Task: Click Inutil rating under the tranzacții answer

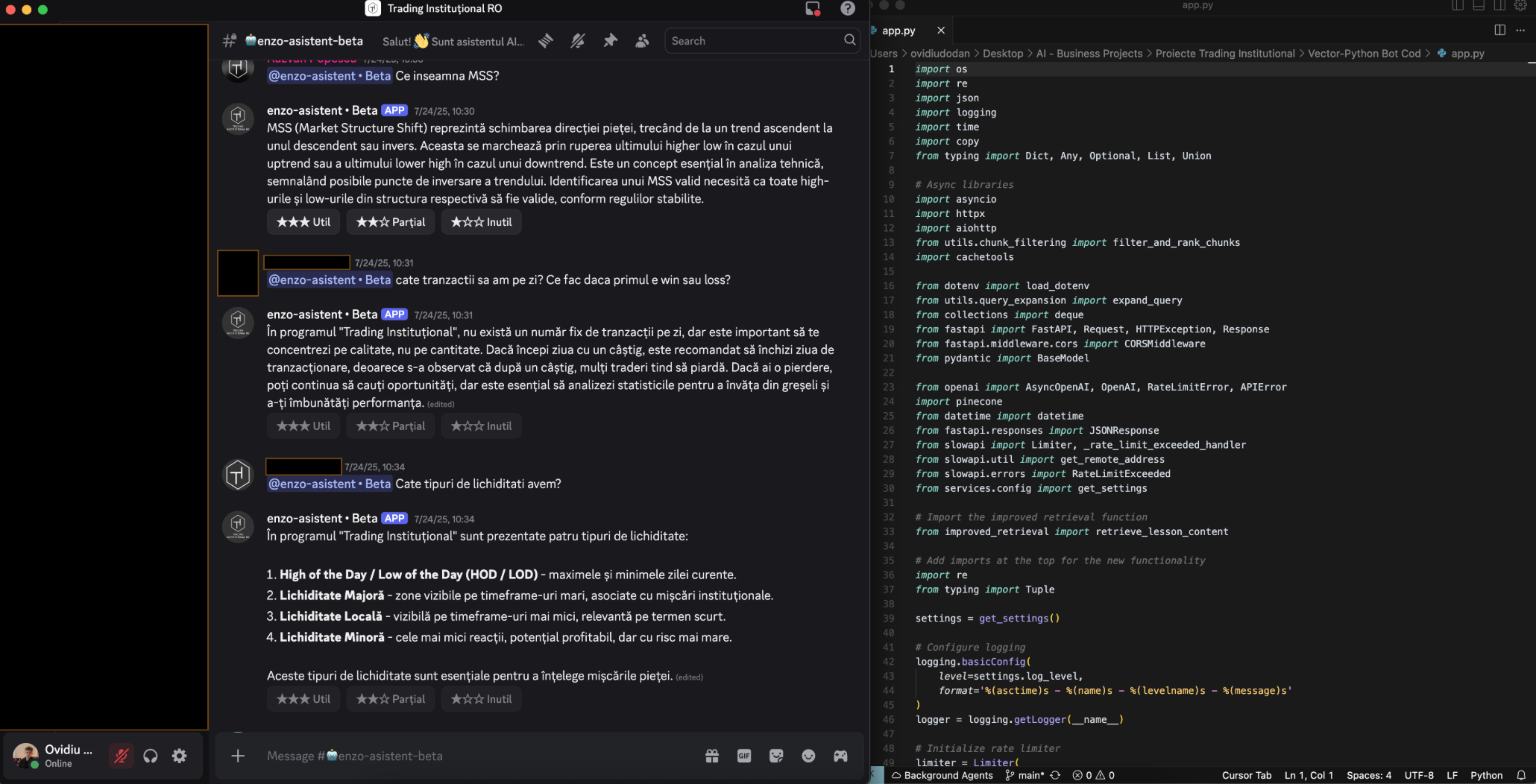Action: click(482, 426)
